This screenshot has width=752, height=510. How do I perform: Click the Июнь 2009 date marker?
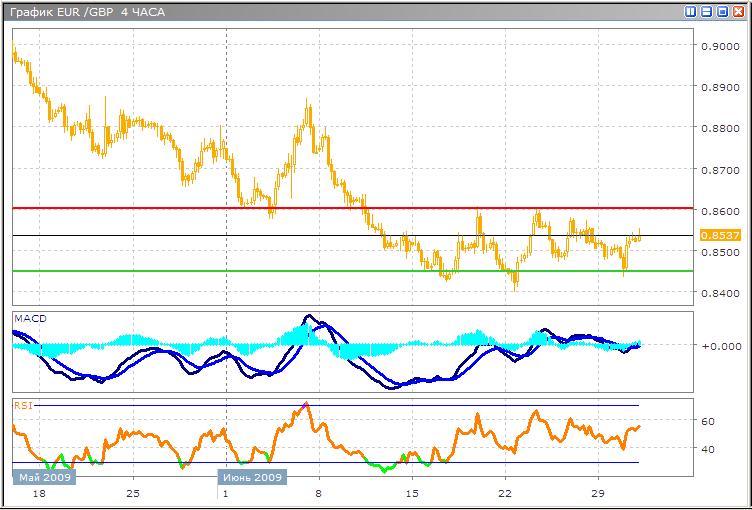tap(251, 477)
